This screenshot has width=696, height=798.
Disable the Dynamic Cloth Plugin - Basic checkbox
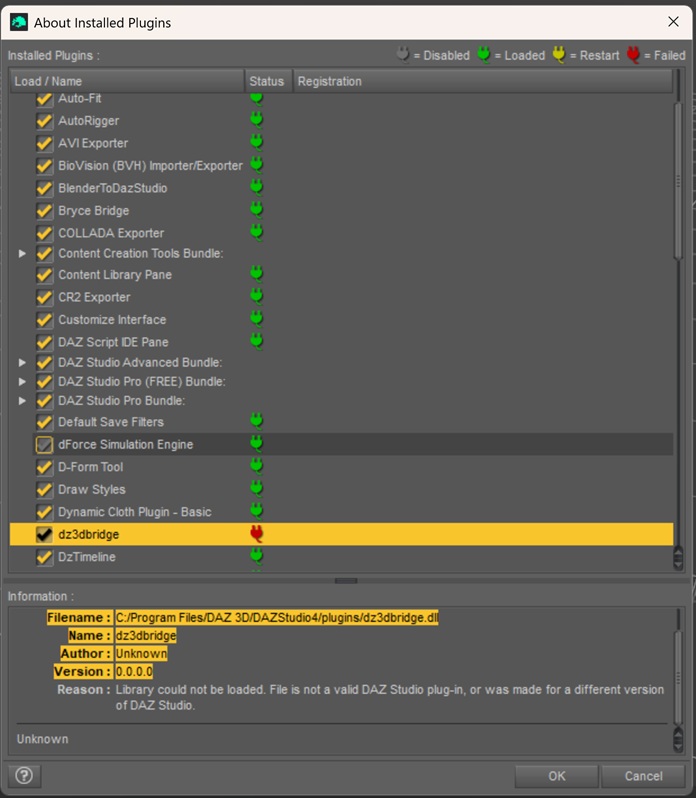tap(44, 512)
